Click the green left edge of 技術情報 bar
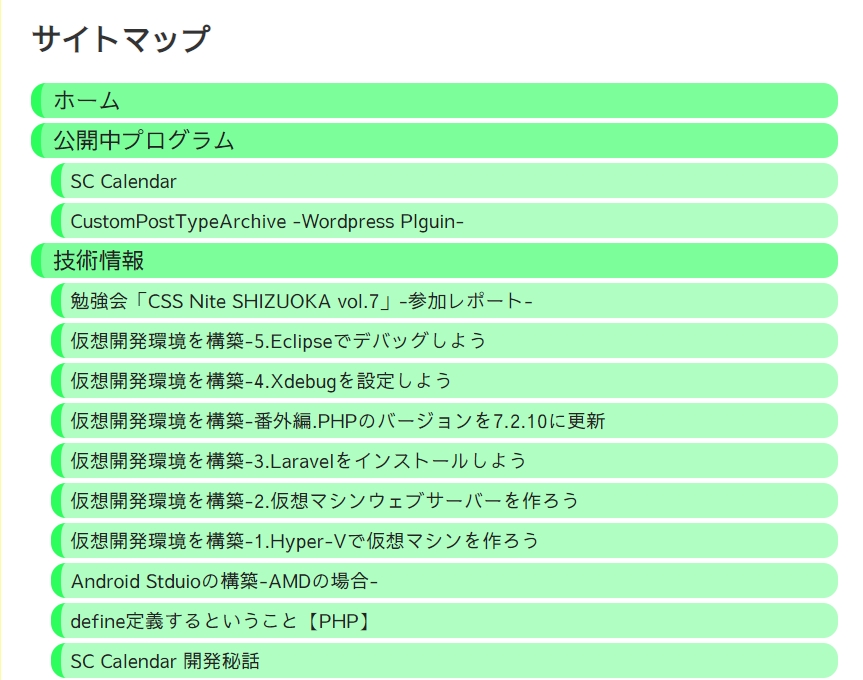863x680 pixels. click(36, 260)
